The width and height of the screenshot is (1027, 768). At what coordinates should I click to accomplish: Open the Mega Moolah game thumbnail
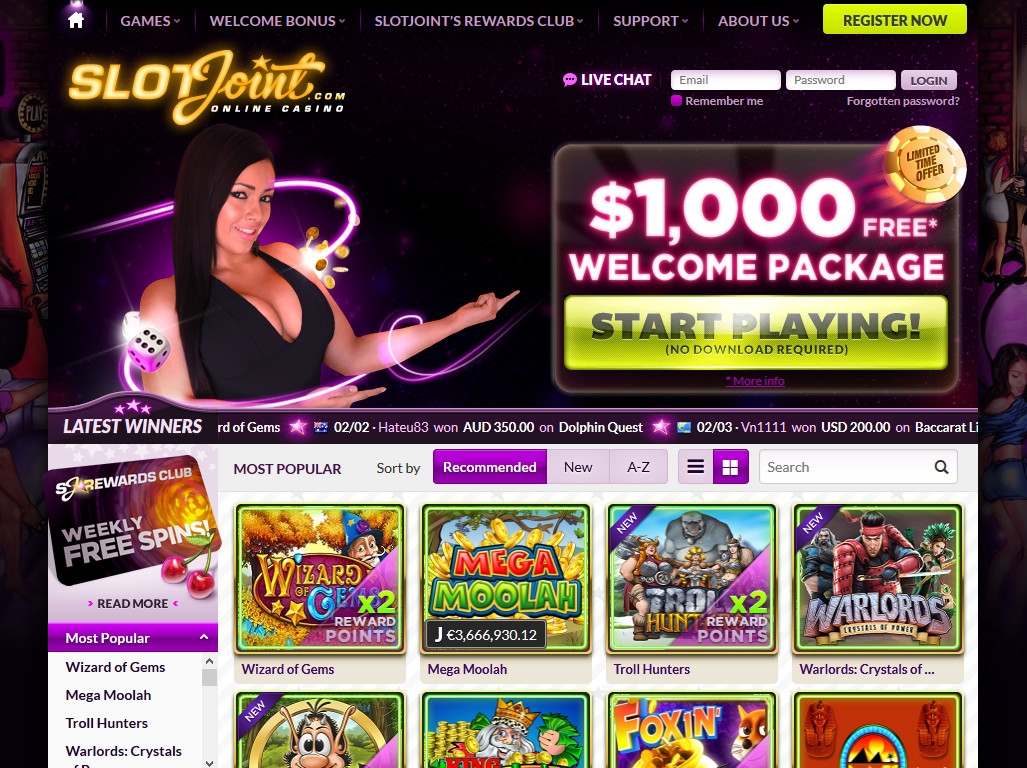pos(506,579)
